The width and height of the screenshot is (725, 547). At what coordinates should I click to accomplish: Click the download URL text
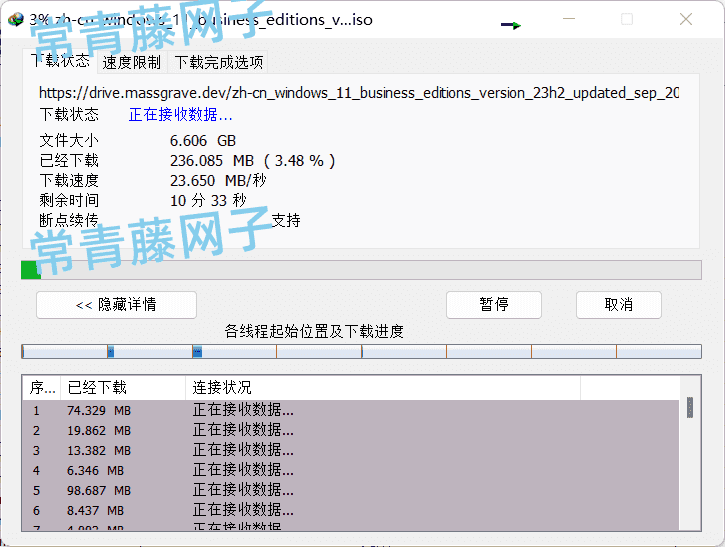point(359,93)
